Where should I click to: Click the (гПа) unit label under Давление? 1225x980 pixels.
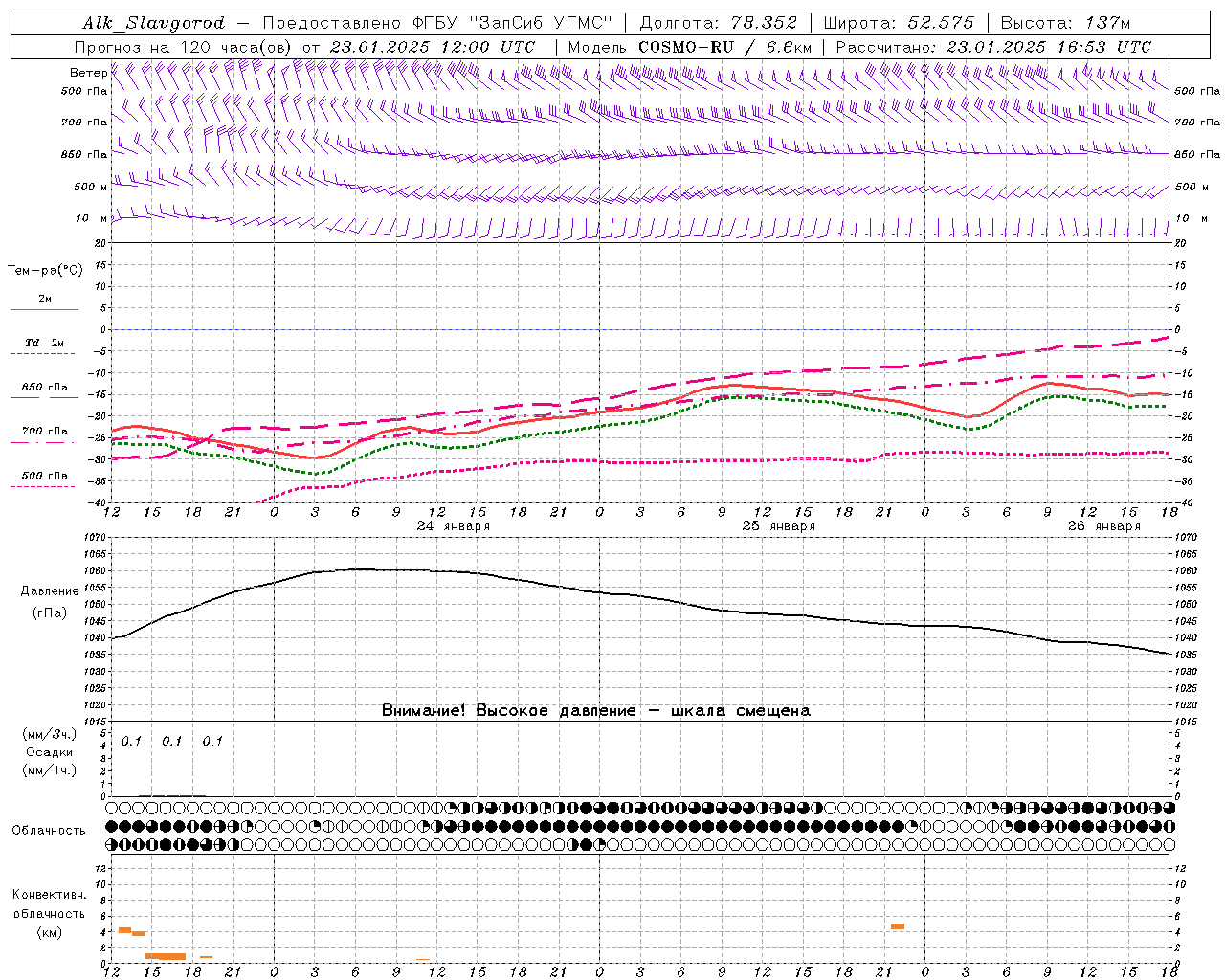[x=50, y=613]
